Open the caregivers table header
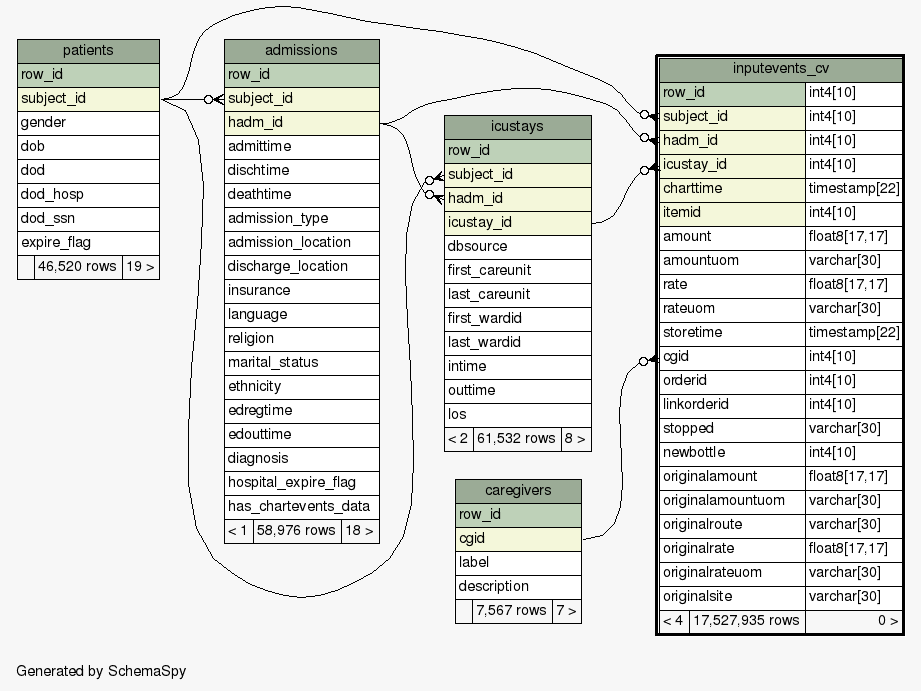The image size is (921, 691). pyautogui.click(x=518, y=491)
